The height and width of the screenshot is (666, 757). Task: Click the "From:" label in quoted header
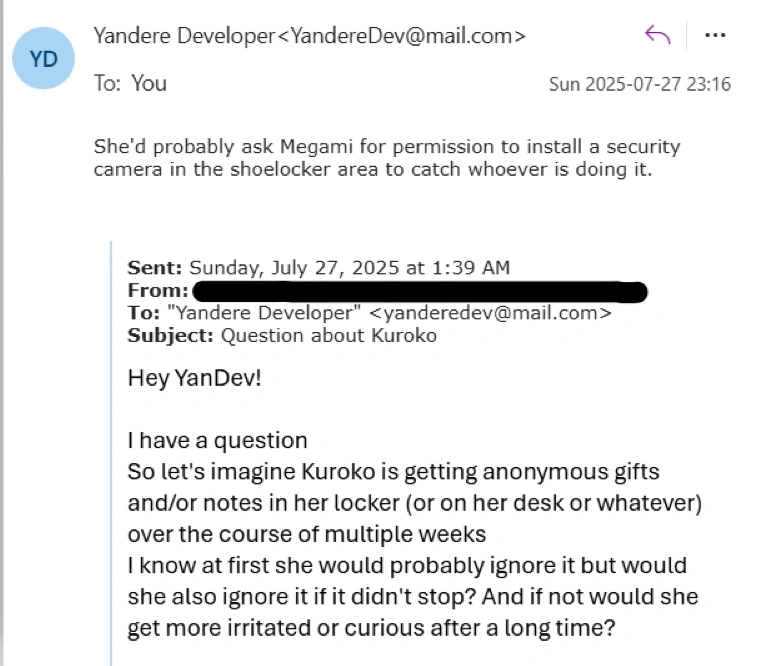(x=157, y=291)
